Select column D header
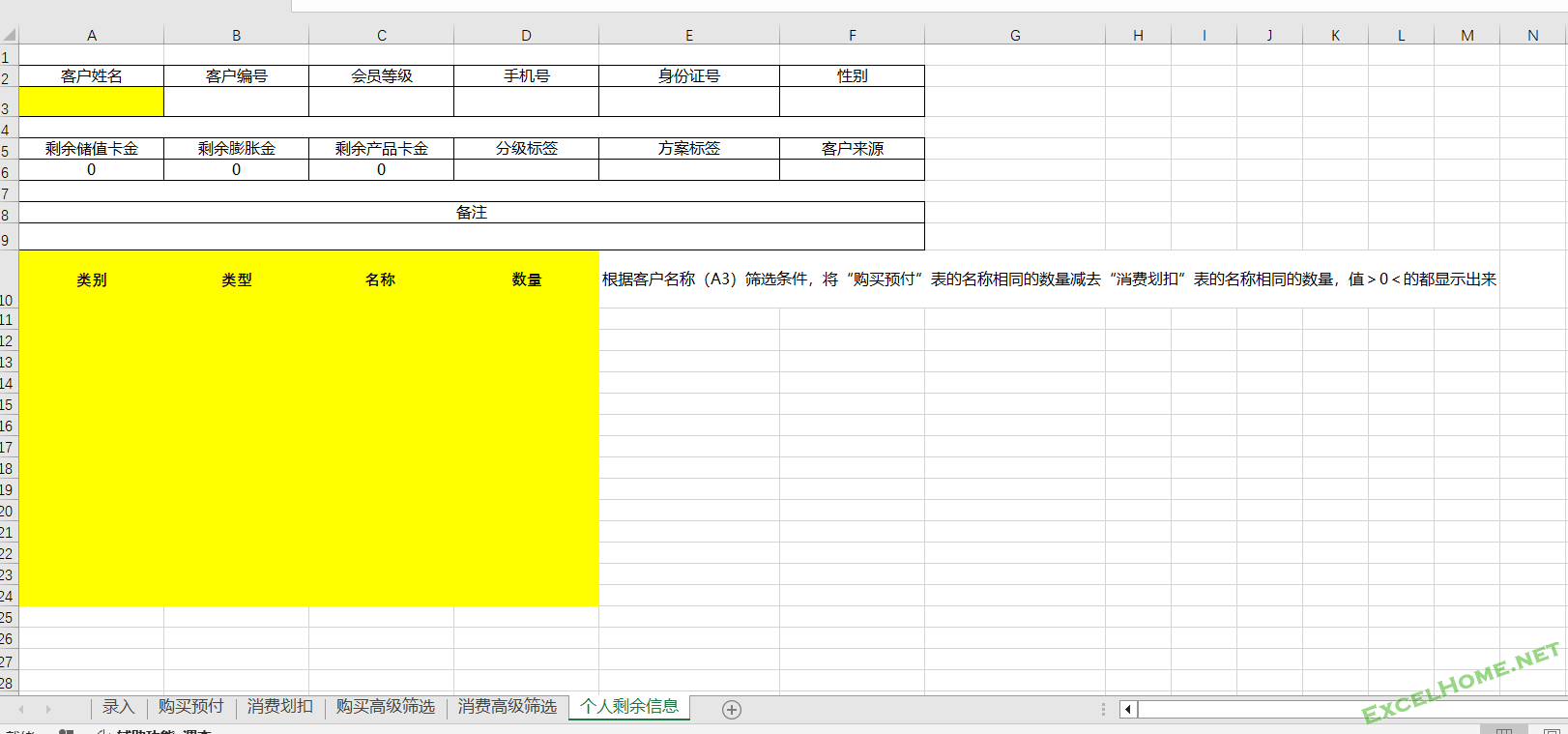1568x734 pixels. coord(527,35)
